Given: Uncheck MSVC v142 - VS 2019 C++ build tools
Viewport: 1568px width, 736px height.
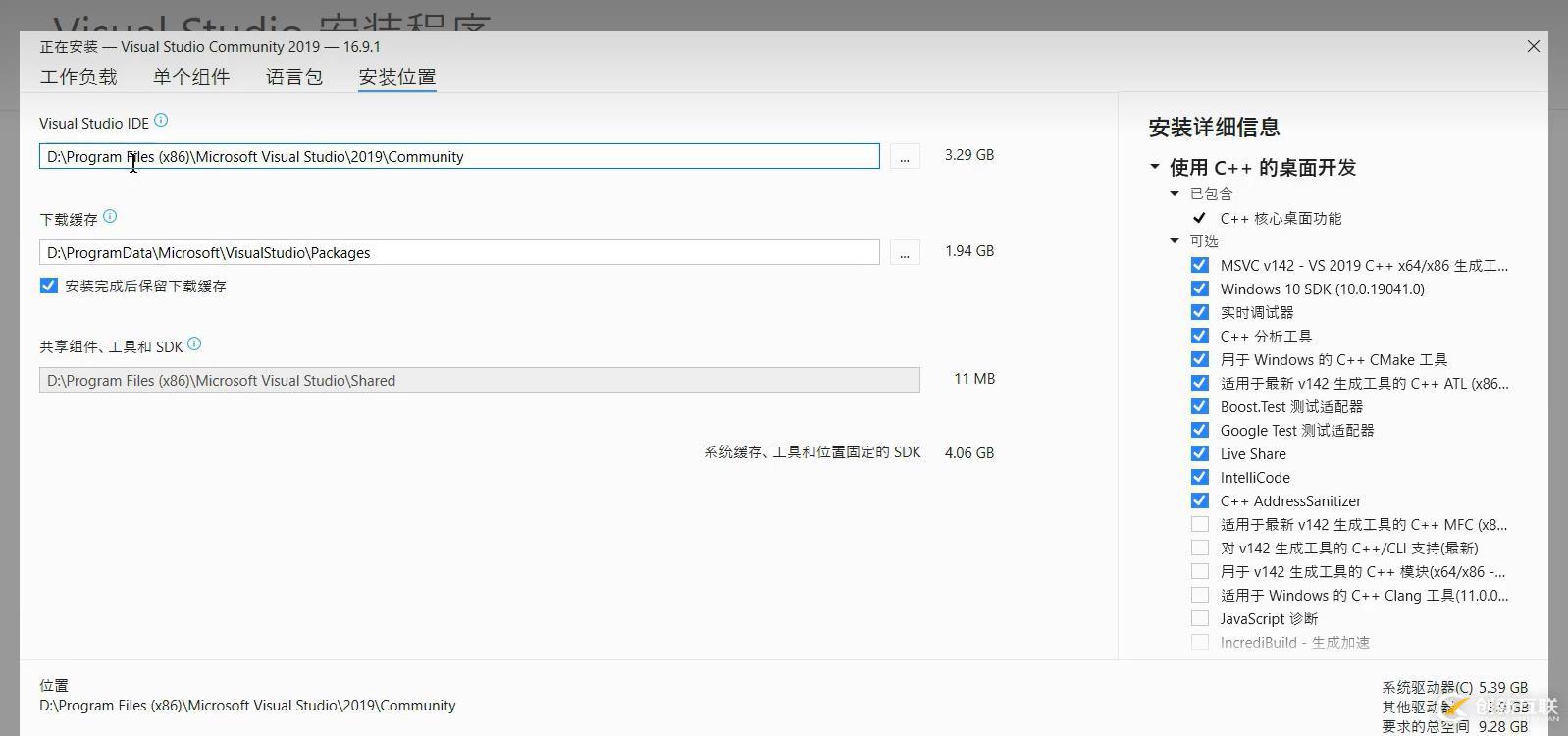Looking at the screenshot, I should 1199,265.
